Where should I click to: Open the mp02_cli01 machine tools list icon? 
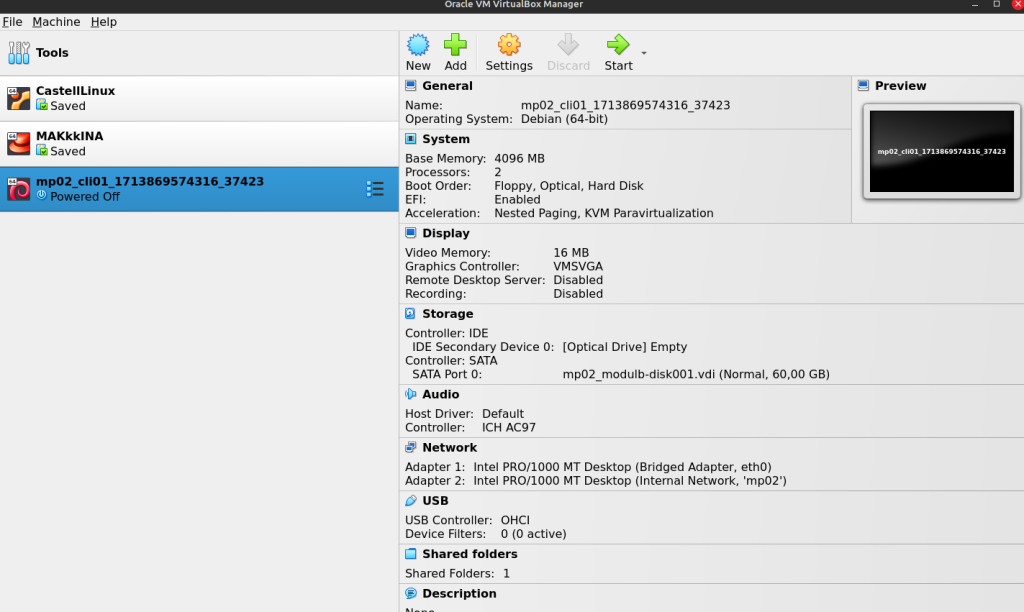click(x=375, y=189)
